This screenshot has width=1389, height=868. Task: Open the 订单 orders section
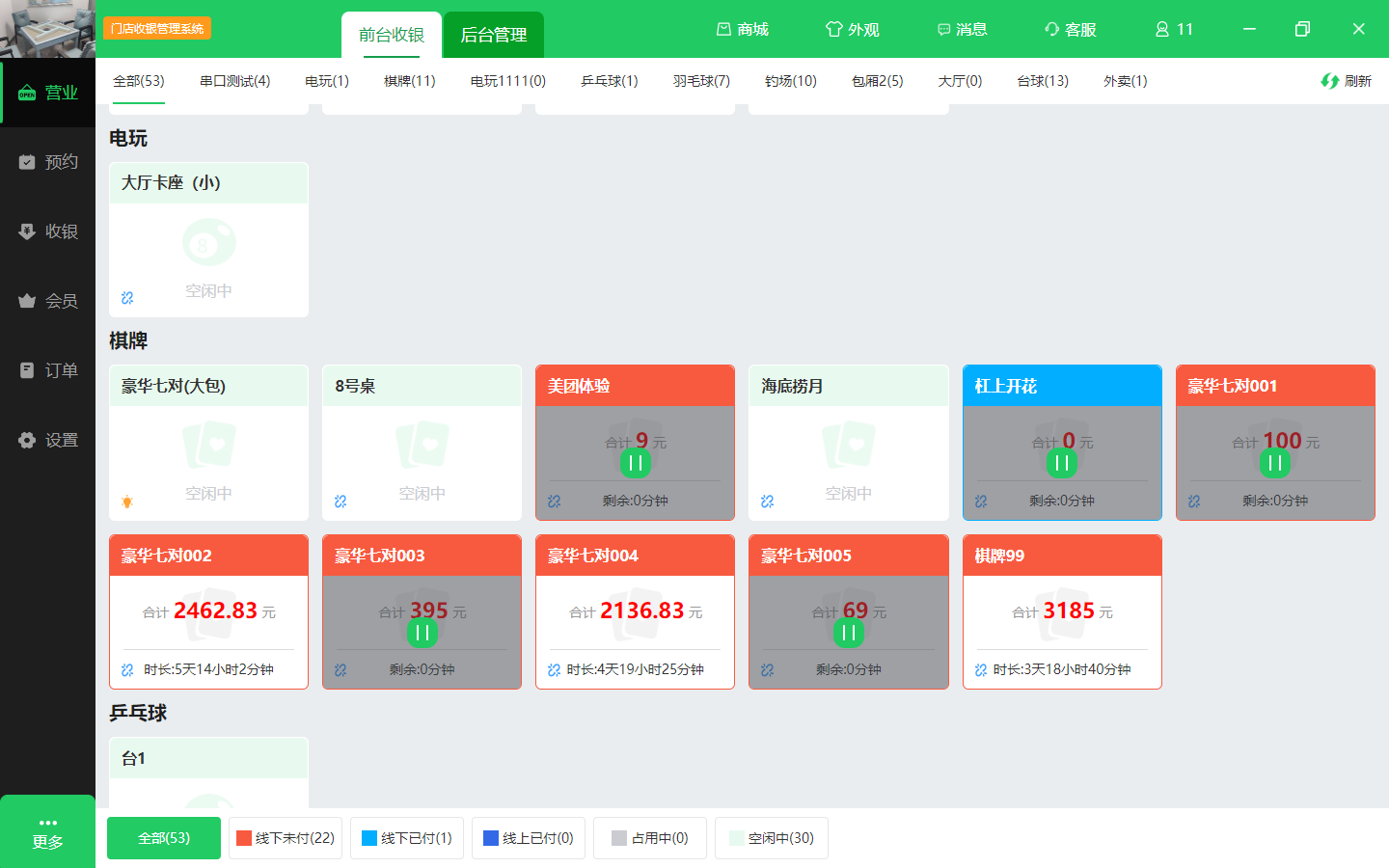[x=47, y=370]
